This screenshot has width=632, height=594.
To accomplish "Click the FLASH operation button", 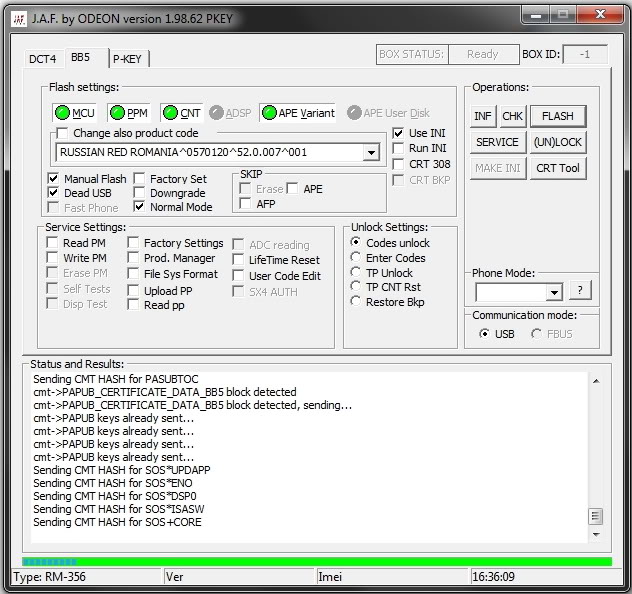I will point(558,116).
